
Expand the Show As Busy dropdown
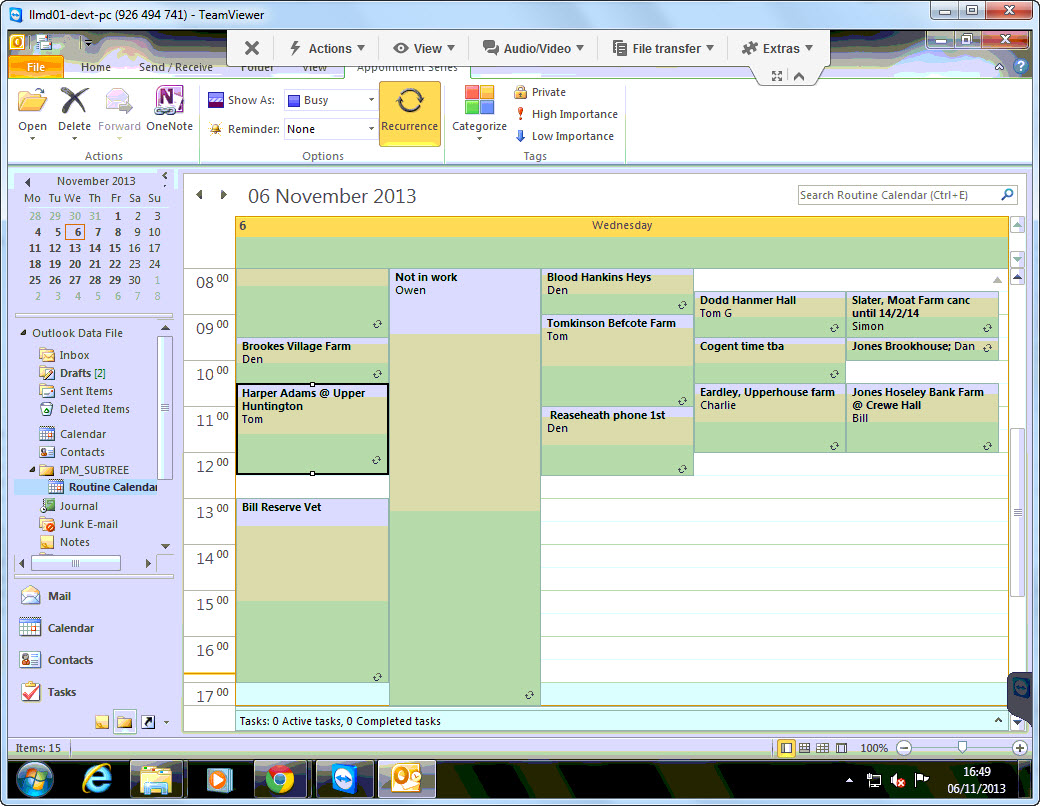coord(371,100)
